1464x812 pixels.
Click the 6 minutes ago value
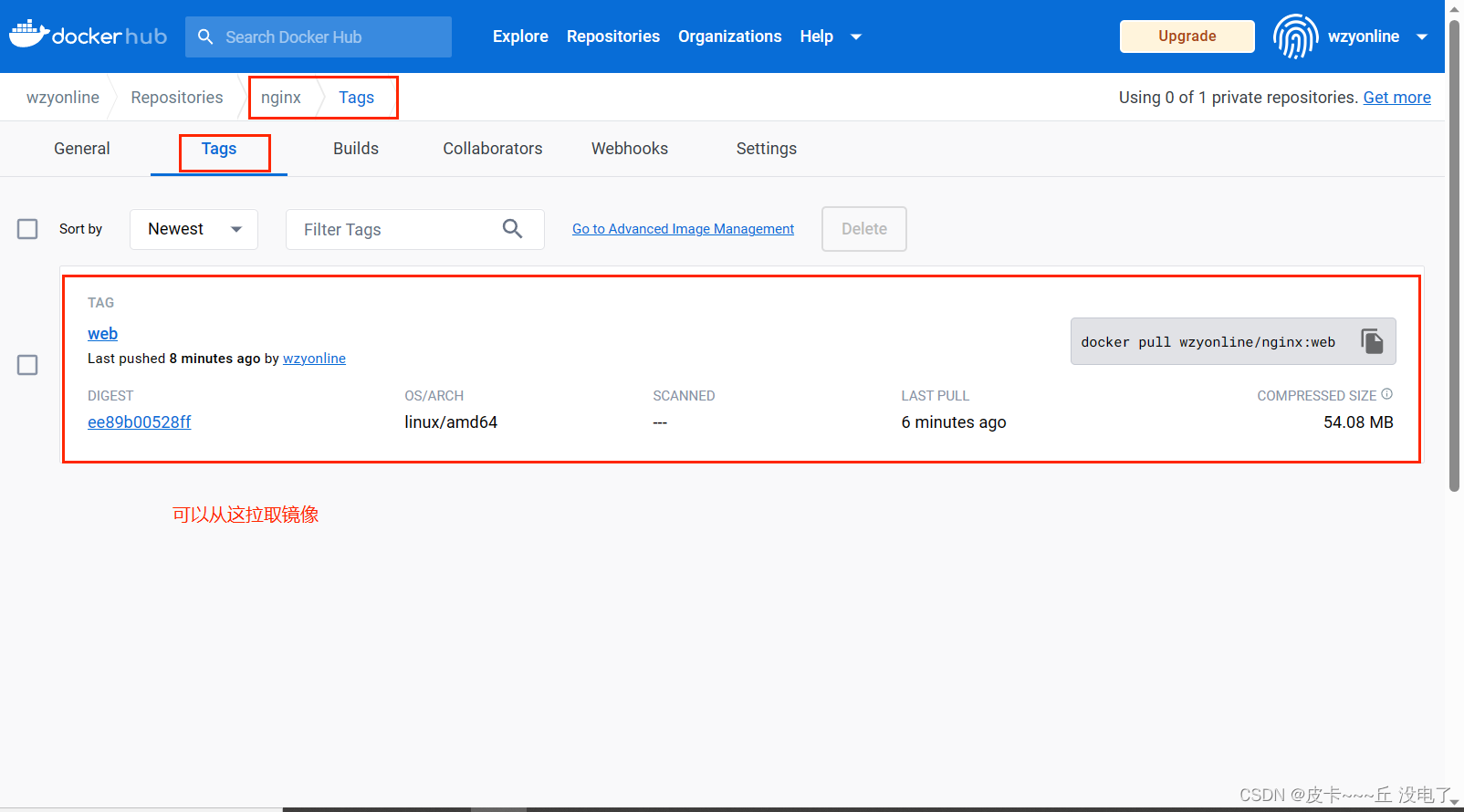pyautogui.click(x=954, y=422)
